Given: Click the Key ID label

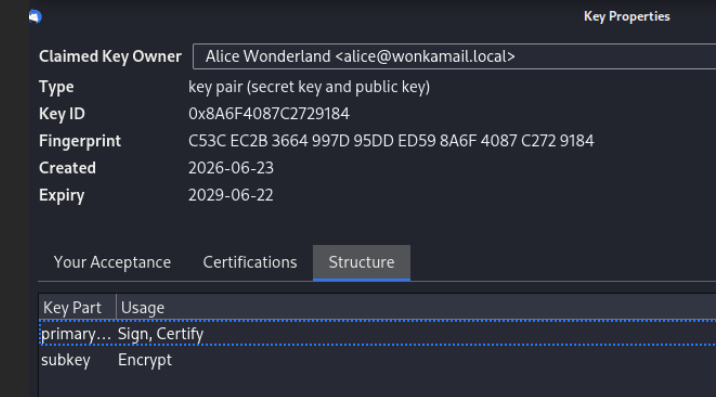Looking at the screenshot, I should point(62,114).
